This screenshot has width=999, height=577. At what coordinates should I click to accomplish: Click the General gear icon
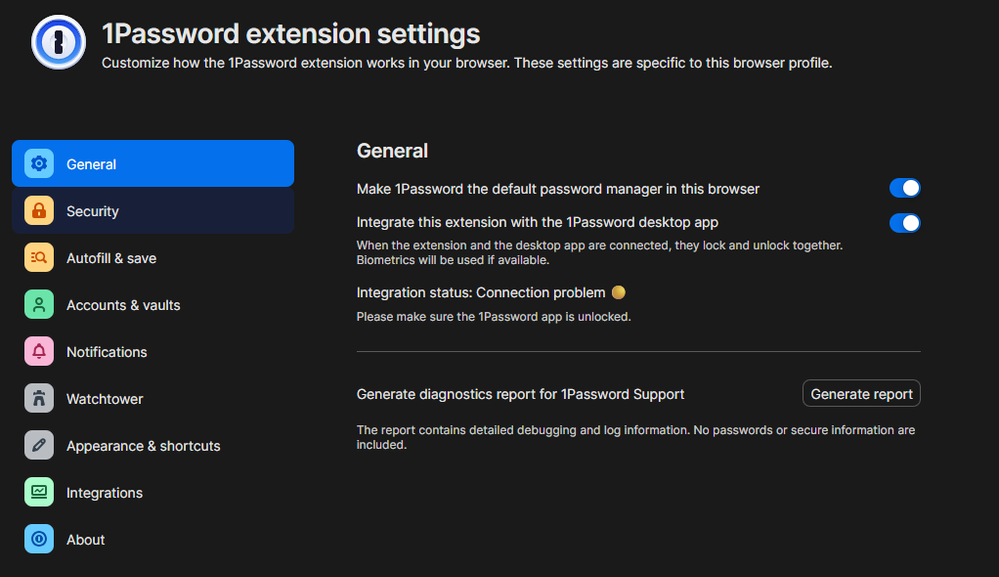pyautogui.click(x=39, y=164)
